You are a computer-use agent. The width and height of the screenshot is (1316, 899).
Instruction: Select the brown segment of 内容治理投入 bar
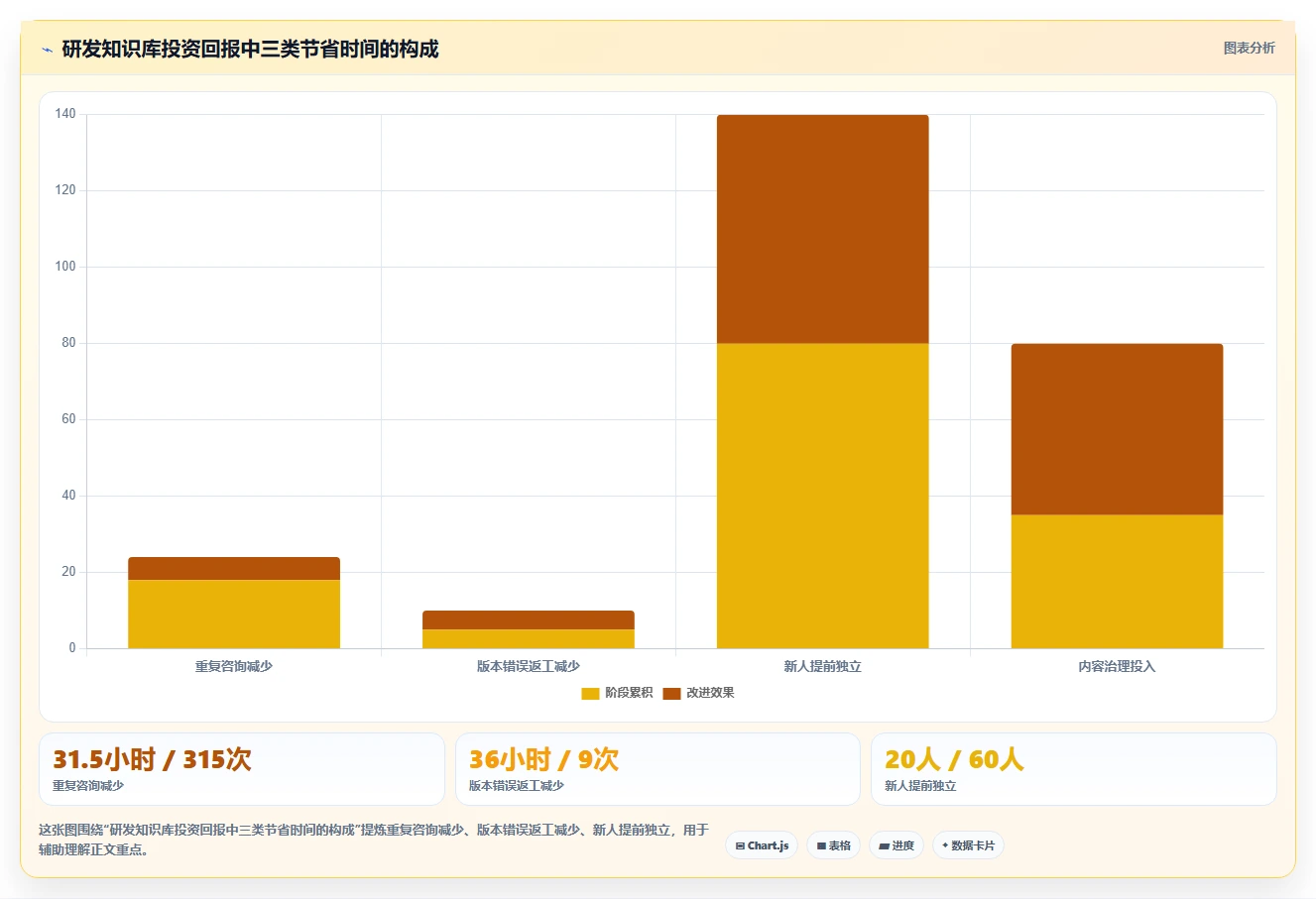coord(1117,429)
